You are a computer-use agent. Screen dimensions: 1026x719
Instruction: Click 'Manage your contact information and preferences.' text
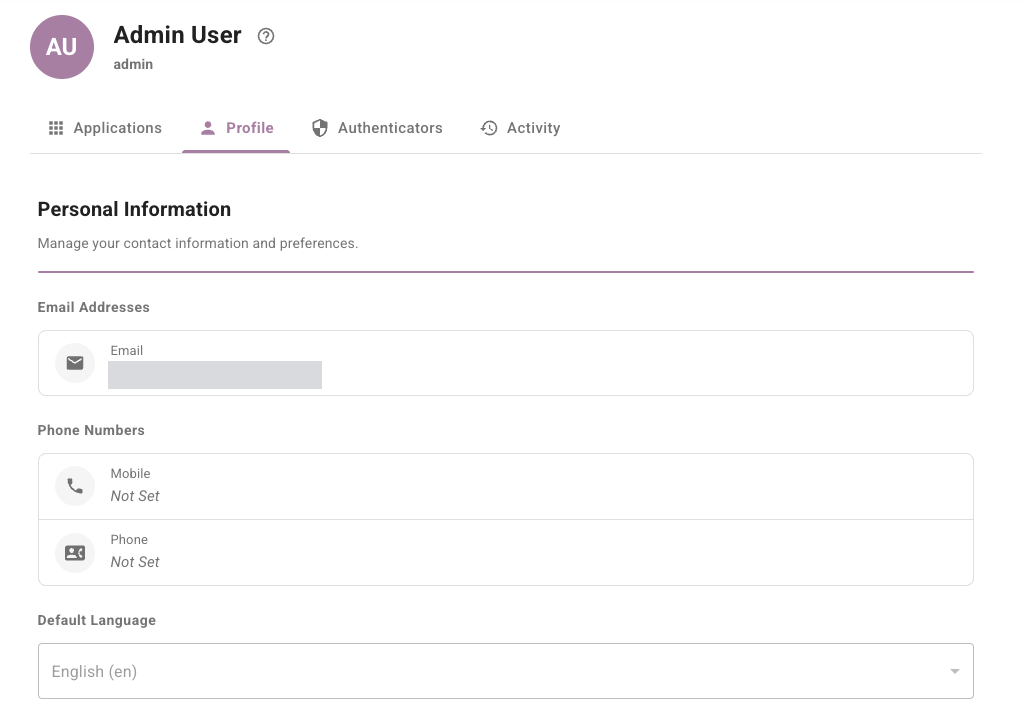click(198, 243)
